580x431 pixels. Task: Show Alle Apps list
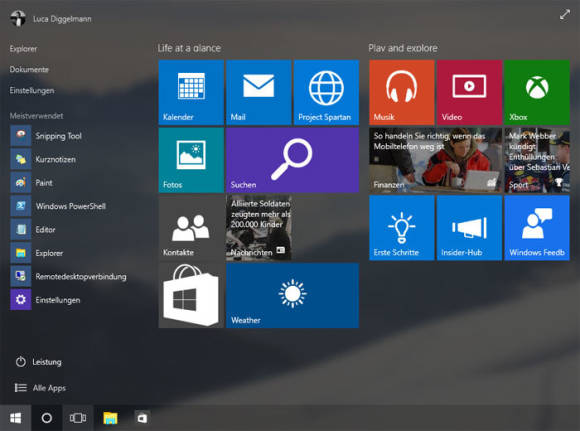point(40,388)
